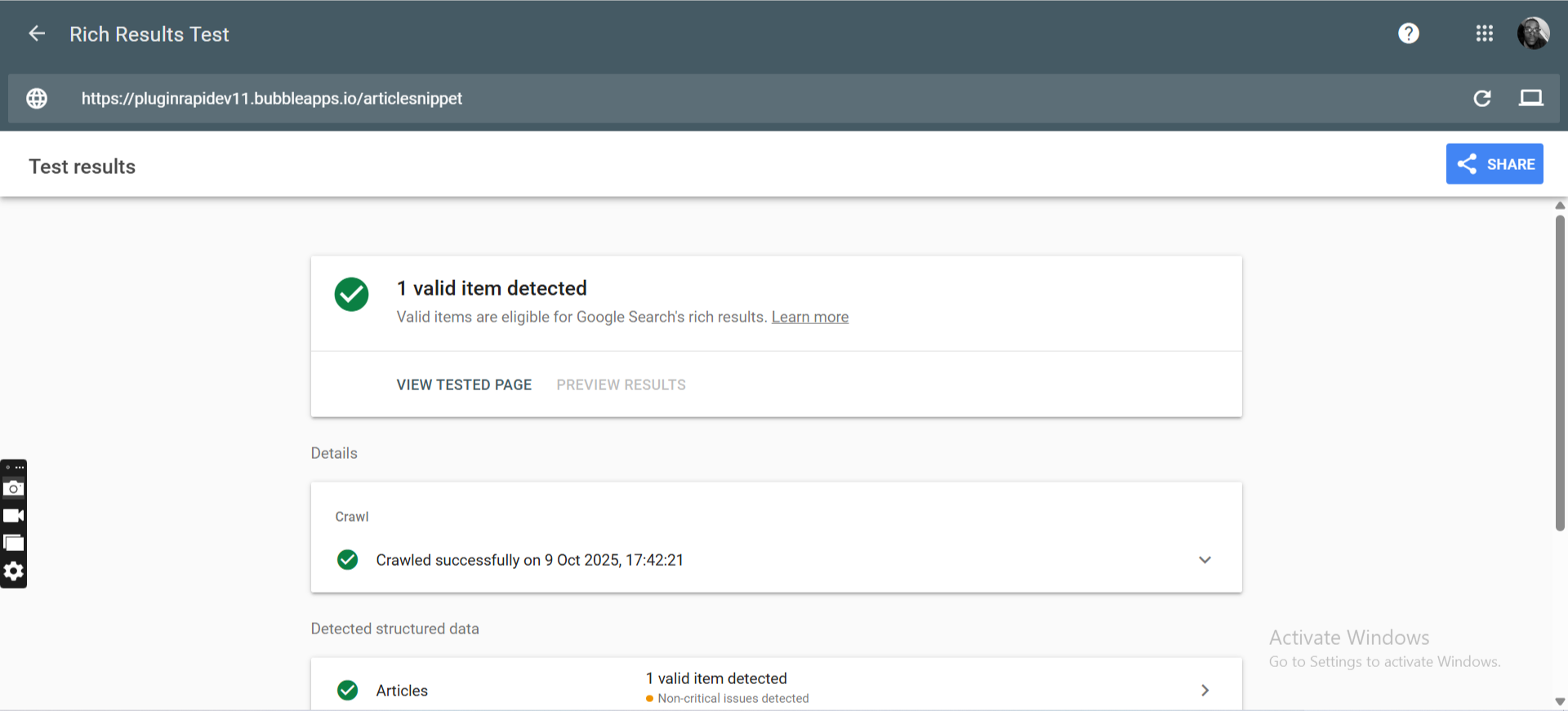
Task: Click the globe icon beside the URL
Action: 37,99
